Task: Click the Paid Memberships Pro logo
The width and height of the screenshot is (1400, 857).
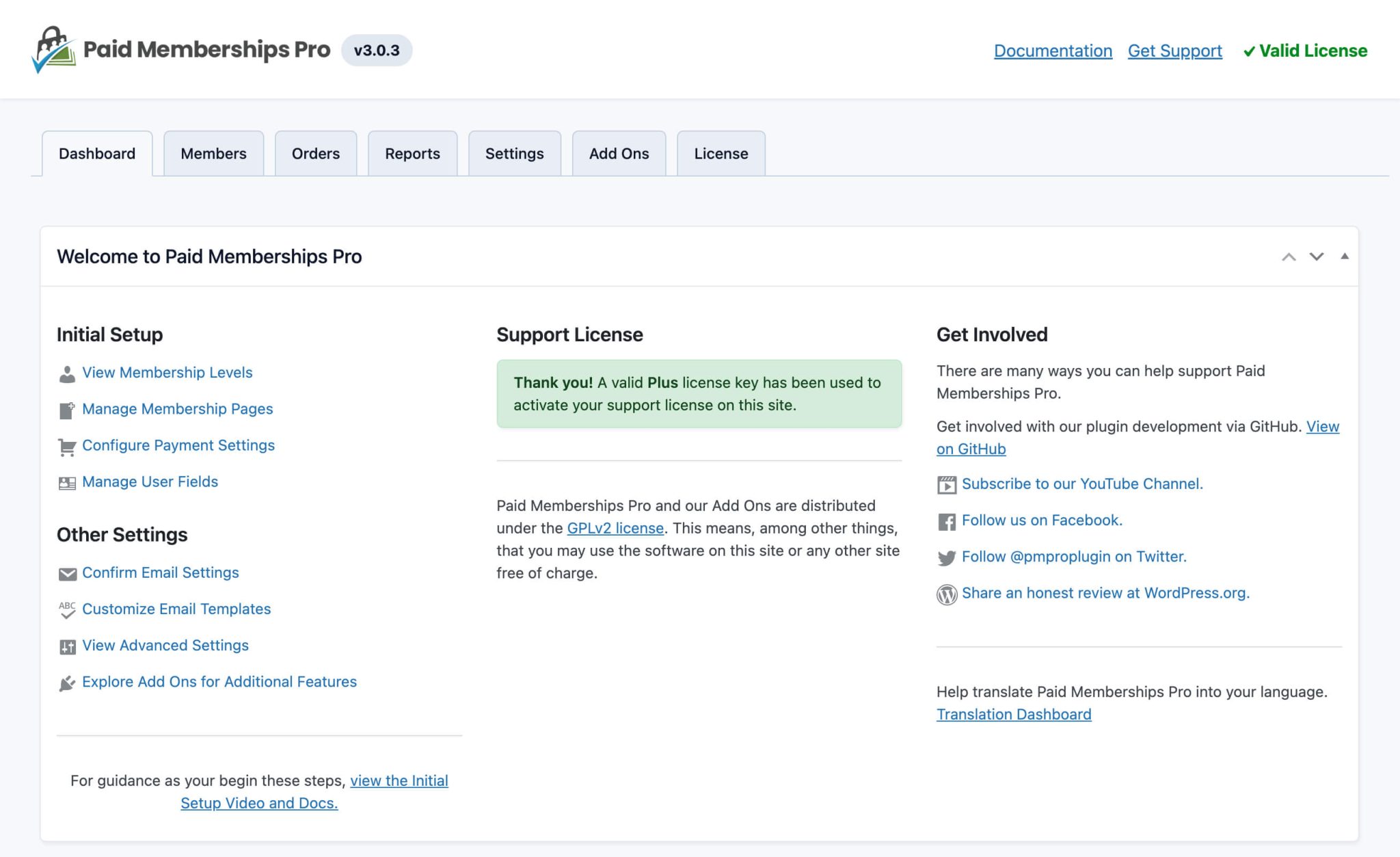Action: tap(181, 50)
